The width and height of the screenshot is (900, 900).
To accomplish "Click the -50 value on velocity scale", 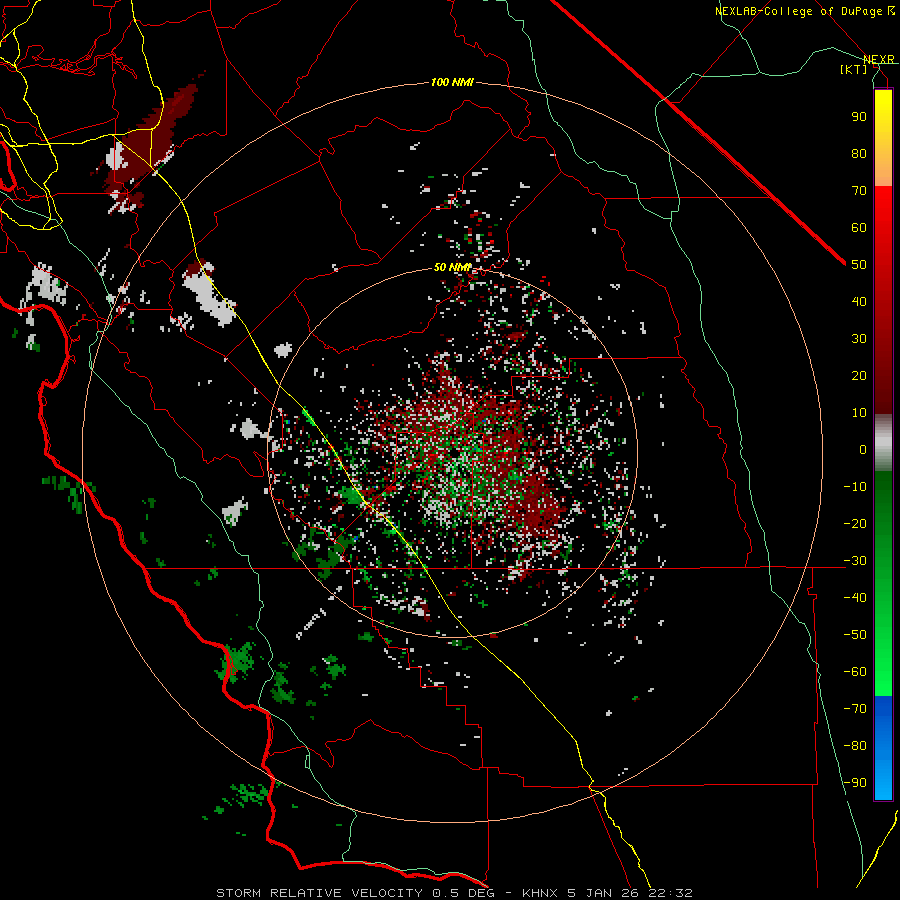I will (855, 635).
